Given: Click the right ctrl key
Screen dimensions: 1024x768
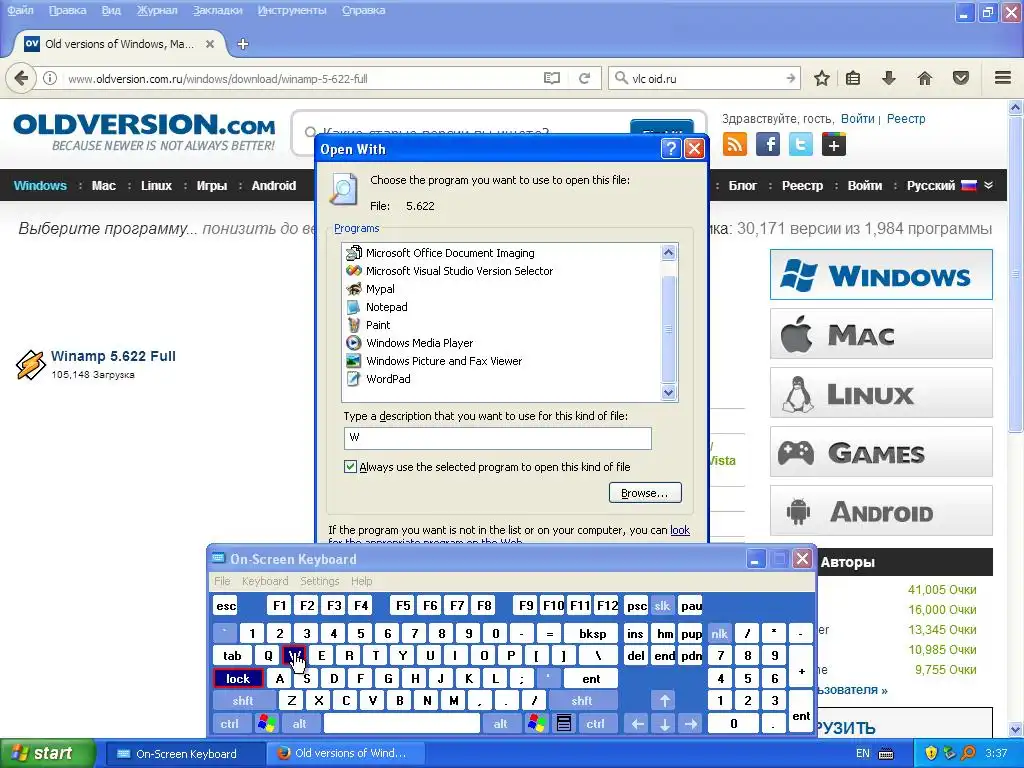Looking at the screenshot, I should coord(595,724).
